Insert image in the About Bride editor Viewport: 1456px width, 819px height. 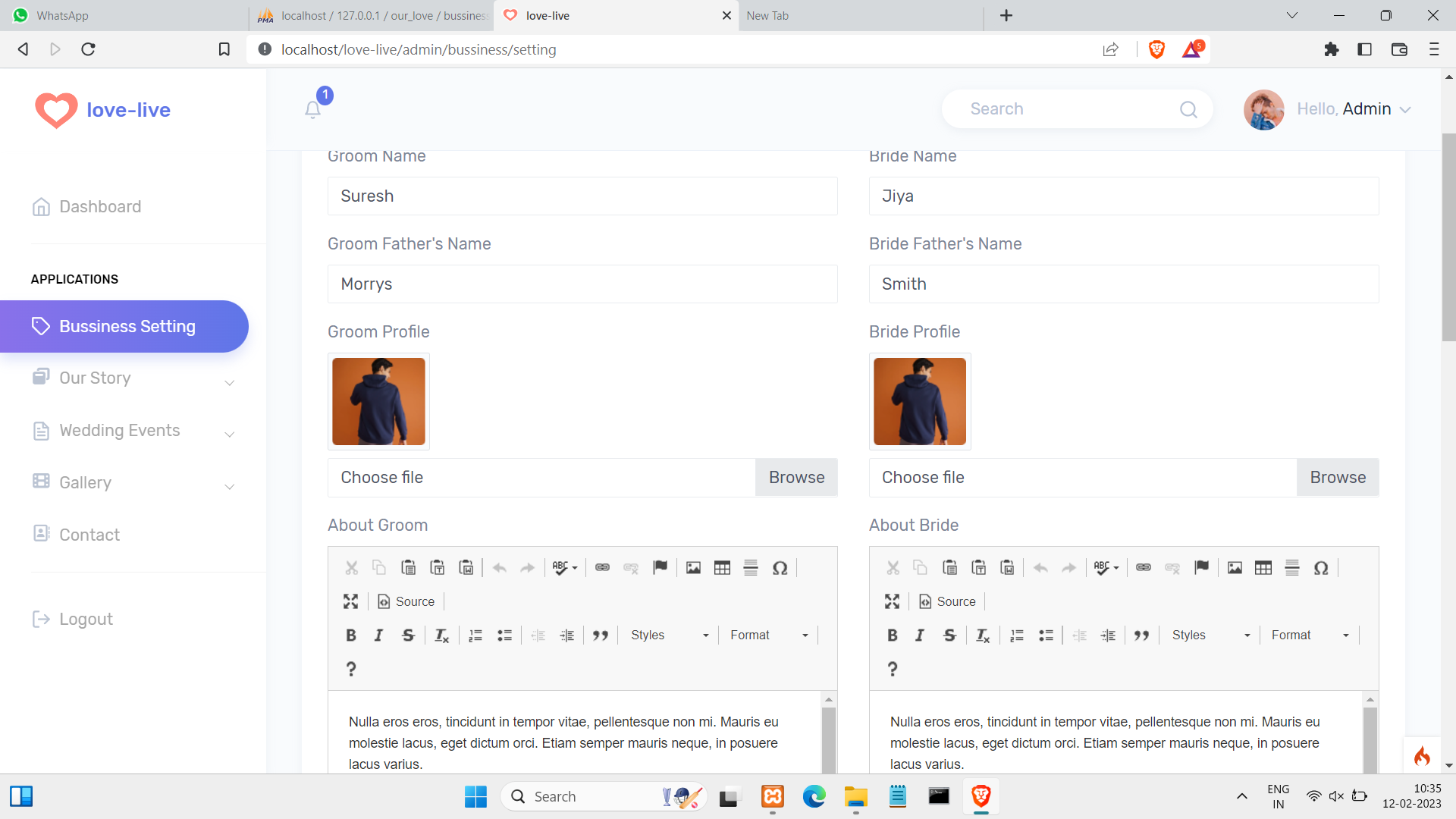tap(1235, 568)
